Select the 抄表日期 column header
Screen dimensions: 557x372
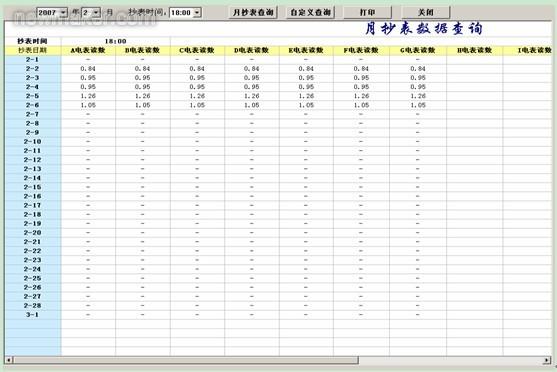pos(33,50)
